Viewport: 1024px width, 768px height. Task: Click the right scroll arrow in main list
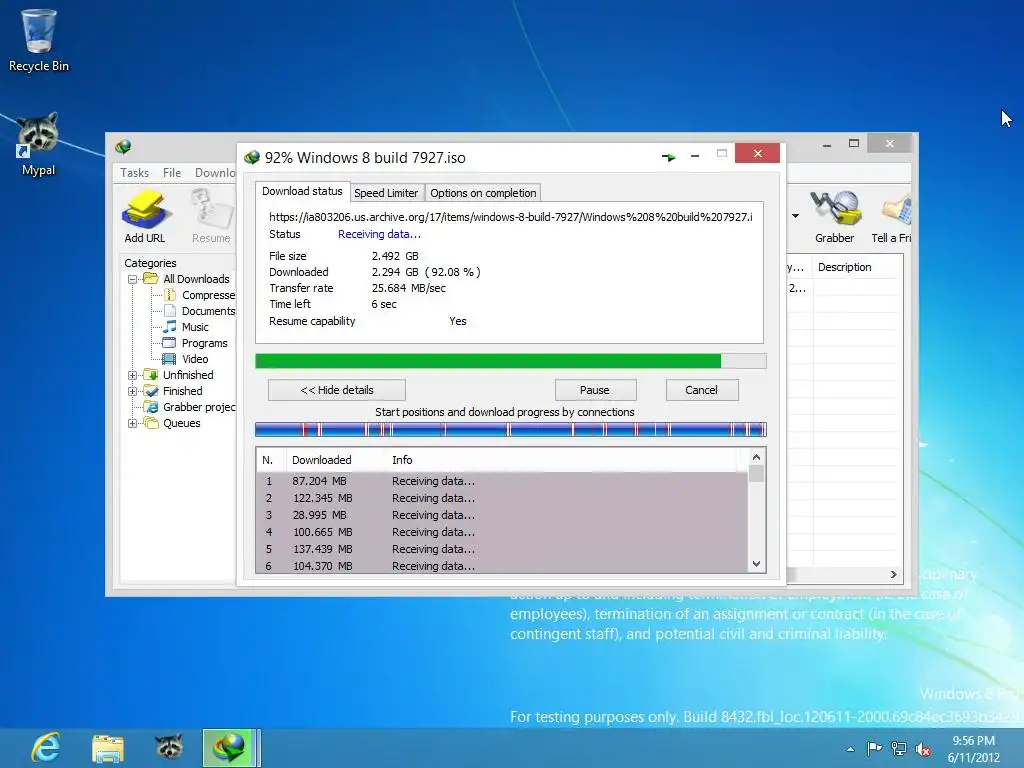[893, 575]
